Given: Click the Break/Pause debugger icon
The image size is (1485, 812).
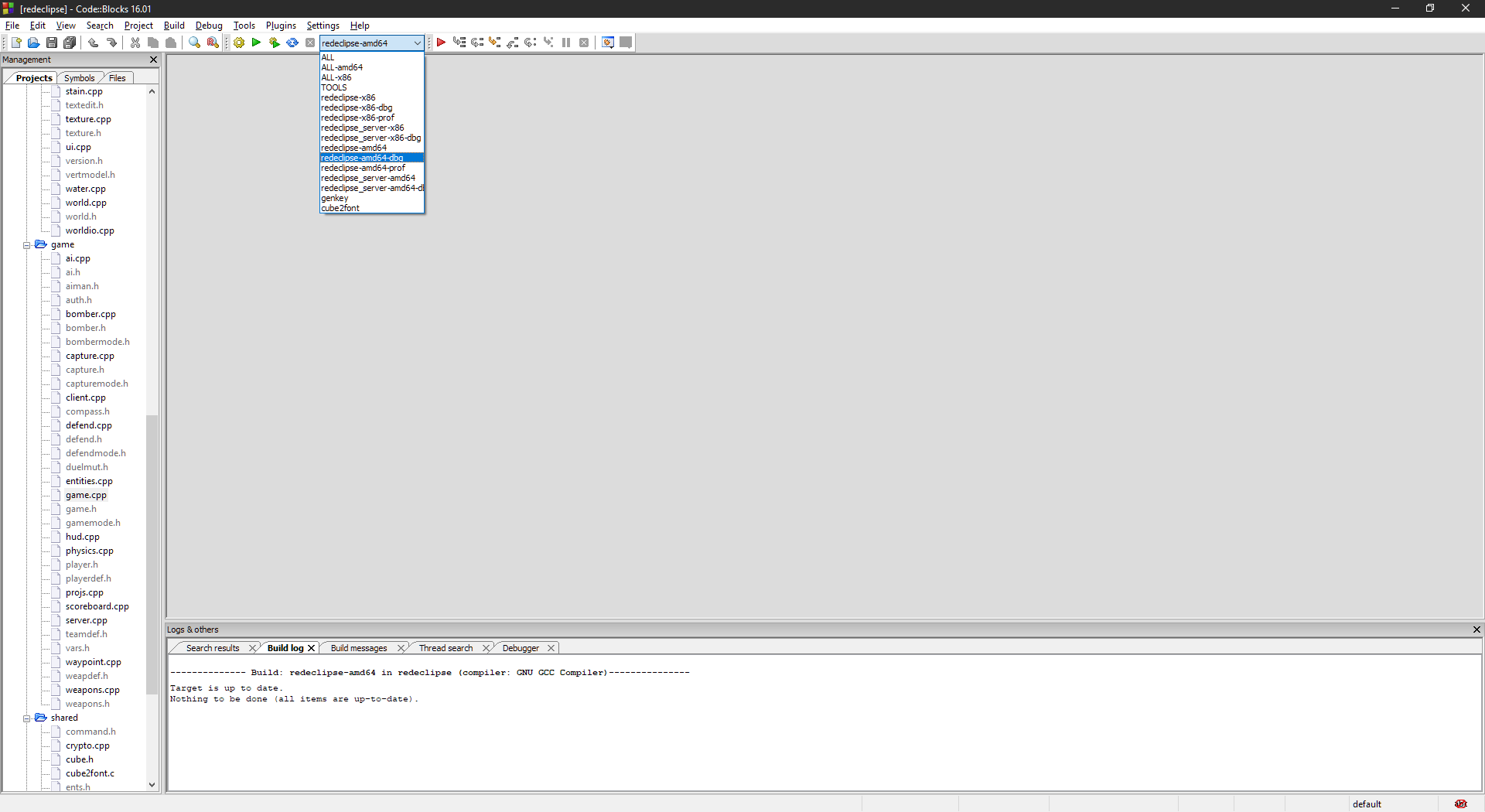Looking at the screenshot, I should click(567, 43).
